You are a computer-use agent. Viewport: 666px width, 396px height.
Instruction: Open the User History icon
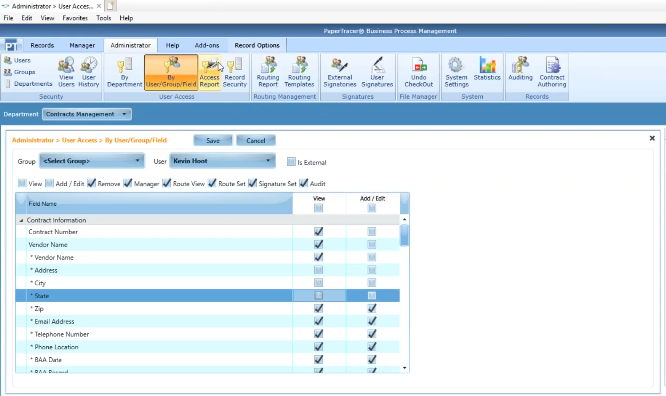tap(88, 72)
